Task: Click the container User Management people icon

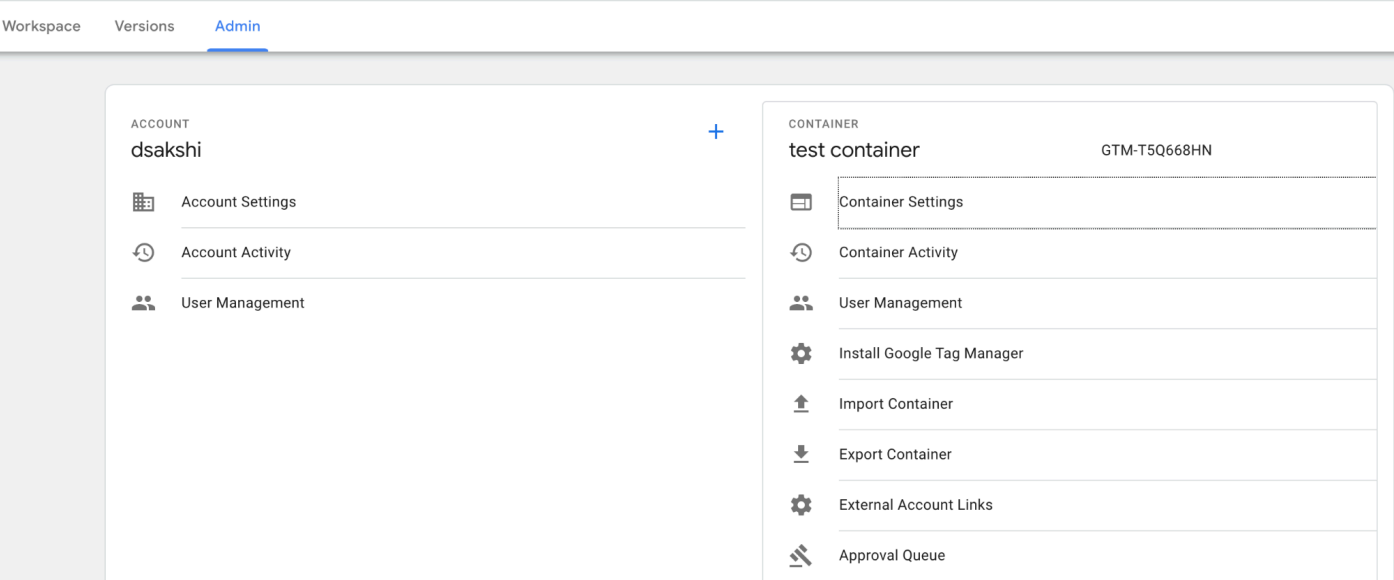Action: coord(801,303)
